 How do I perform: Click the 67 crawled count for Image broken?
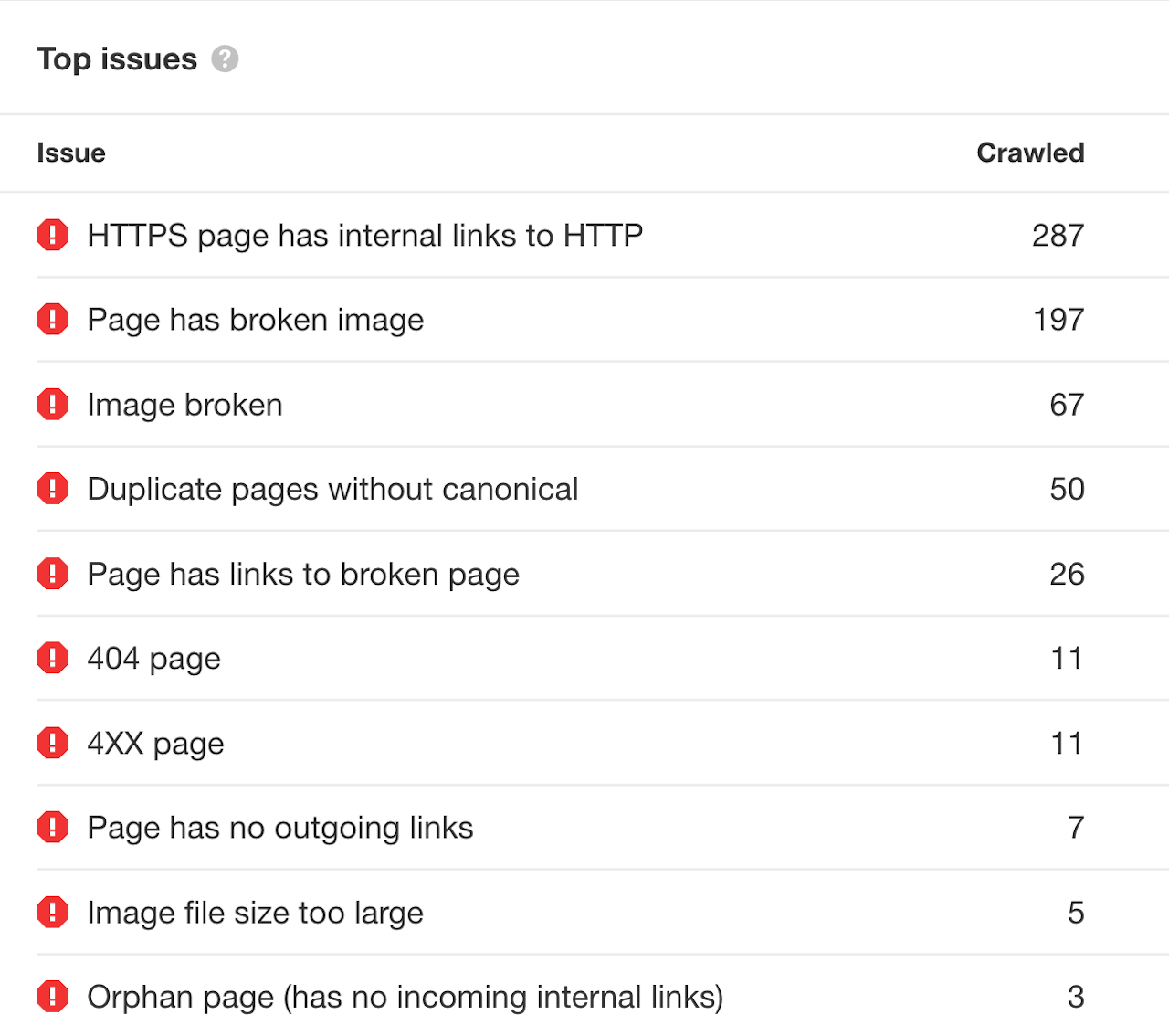click(x=1066, y=404)
